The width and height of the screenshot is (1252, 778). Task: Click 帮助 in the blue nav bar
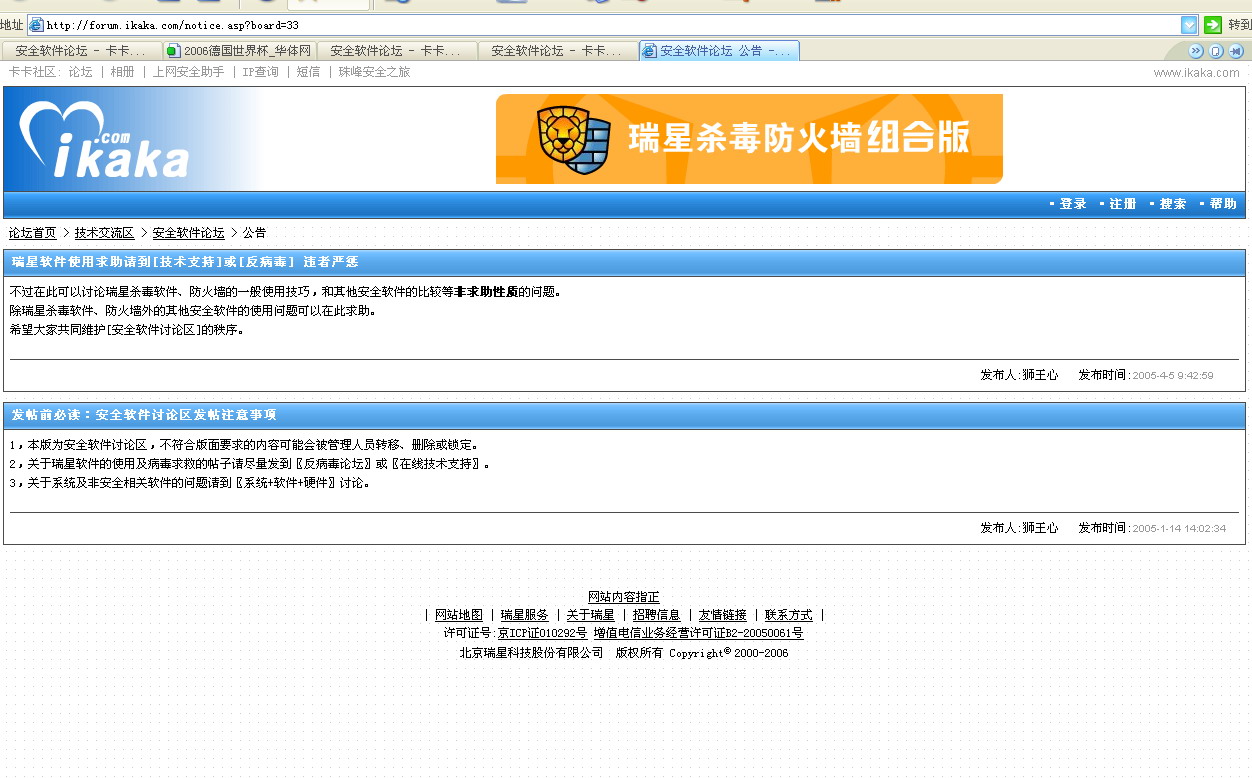[x=1223, y=204]
